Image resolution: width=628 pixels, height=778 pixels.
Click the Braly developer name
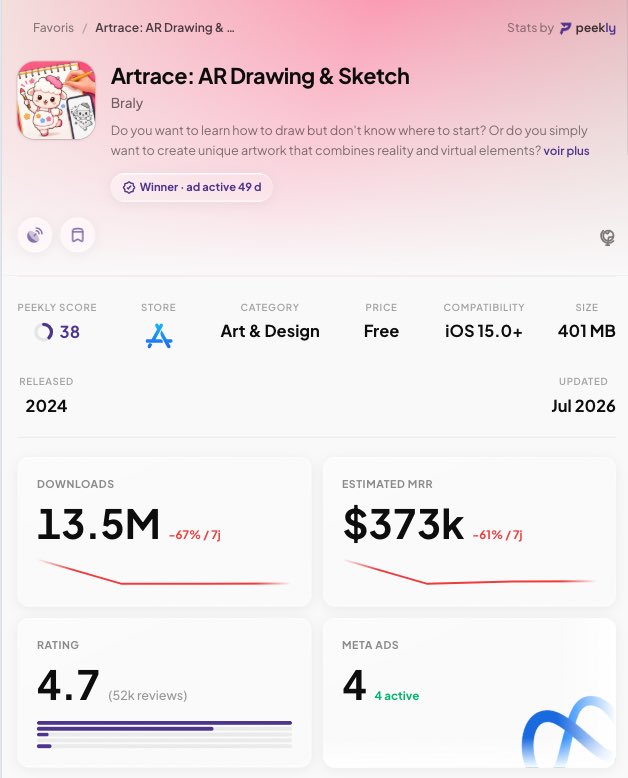[127, 103]
